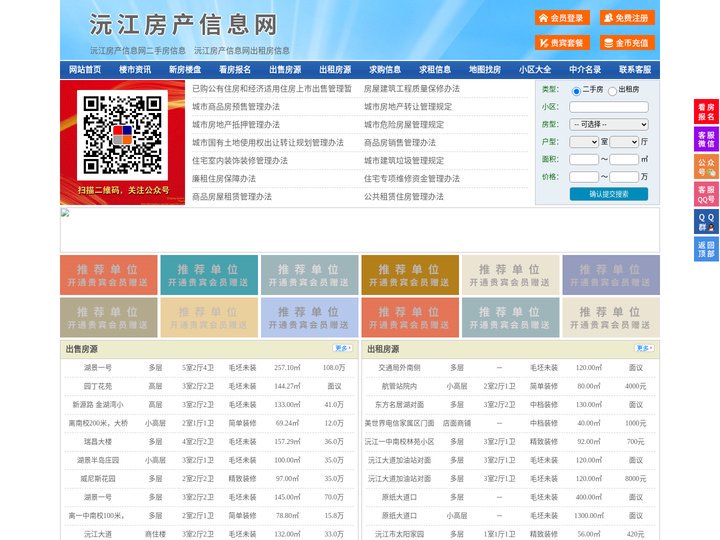Open the 城市房地产抵押管理办法 link
Viewport: 720px width, 540px height.
236,124
